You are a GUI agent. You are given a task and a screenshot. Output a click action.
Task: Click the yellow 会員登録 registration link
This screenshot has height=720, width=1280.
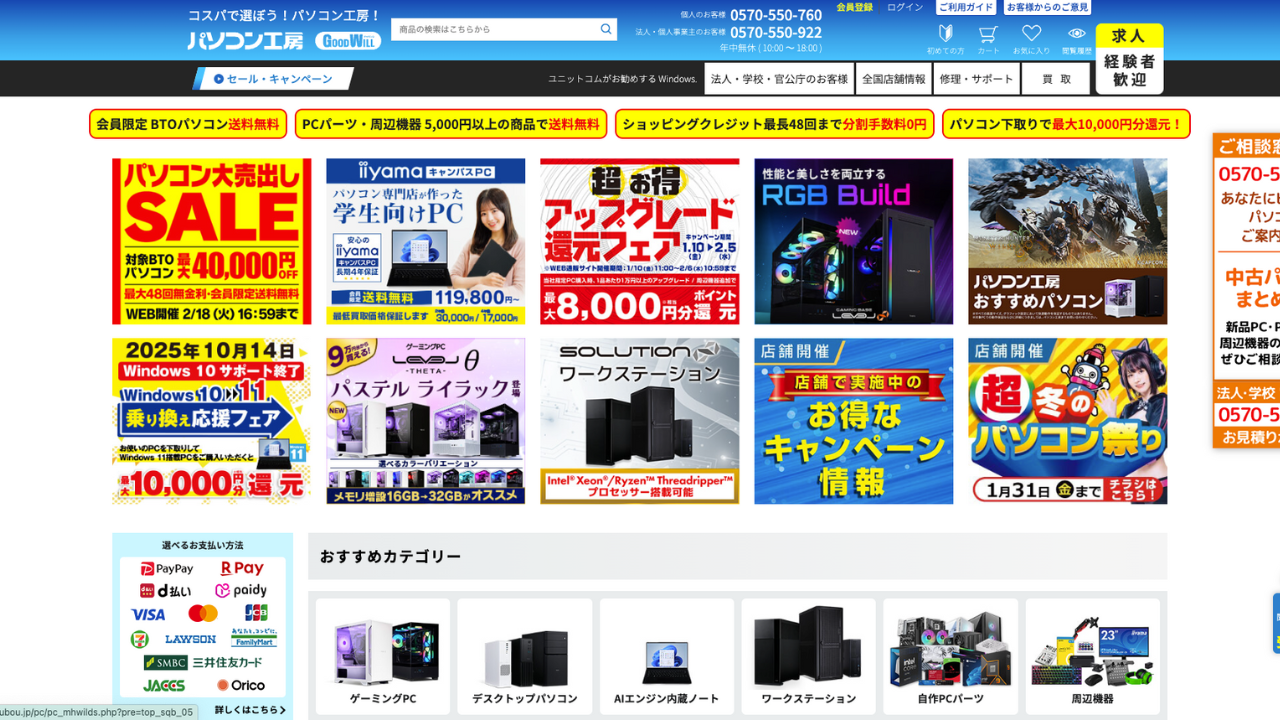[x=853, y=8]
